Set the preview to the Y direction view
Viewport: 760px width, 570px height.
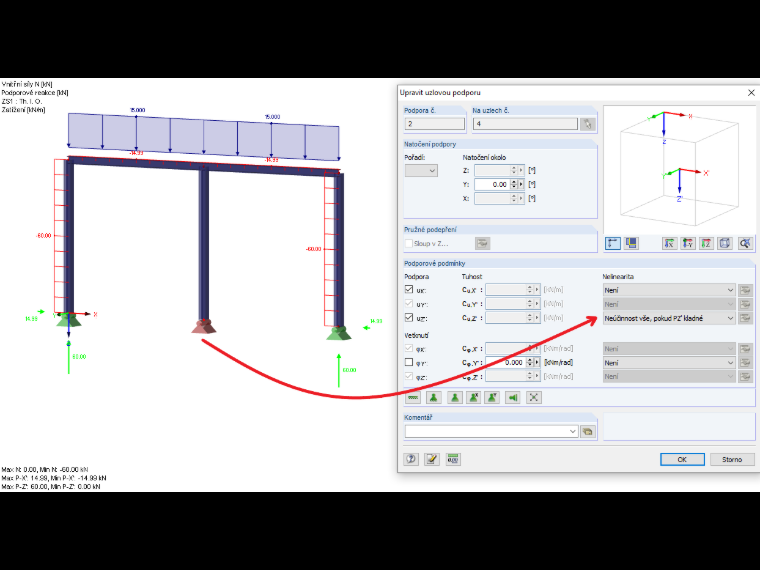coord(688,243)
